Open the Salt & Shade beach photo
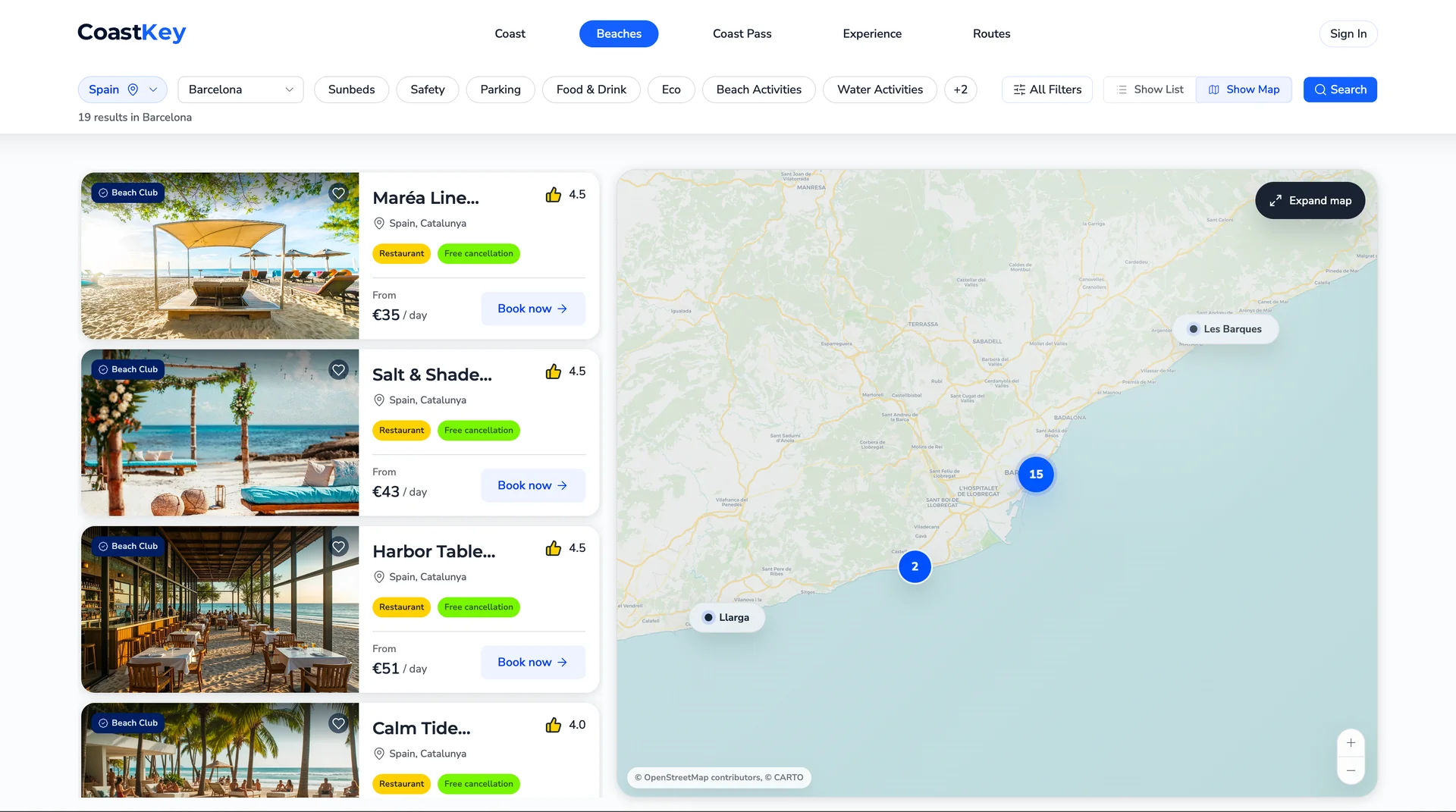 click(x=220, y=432)
